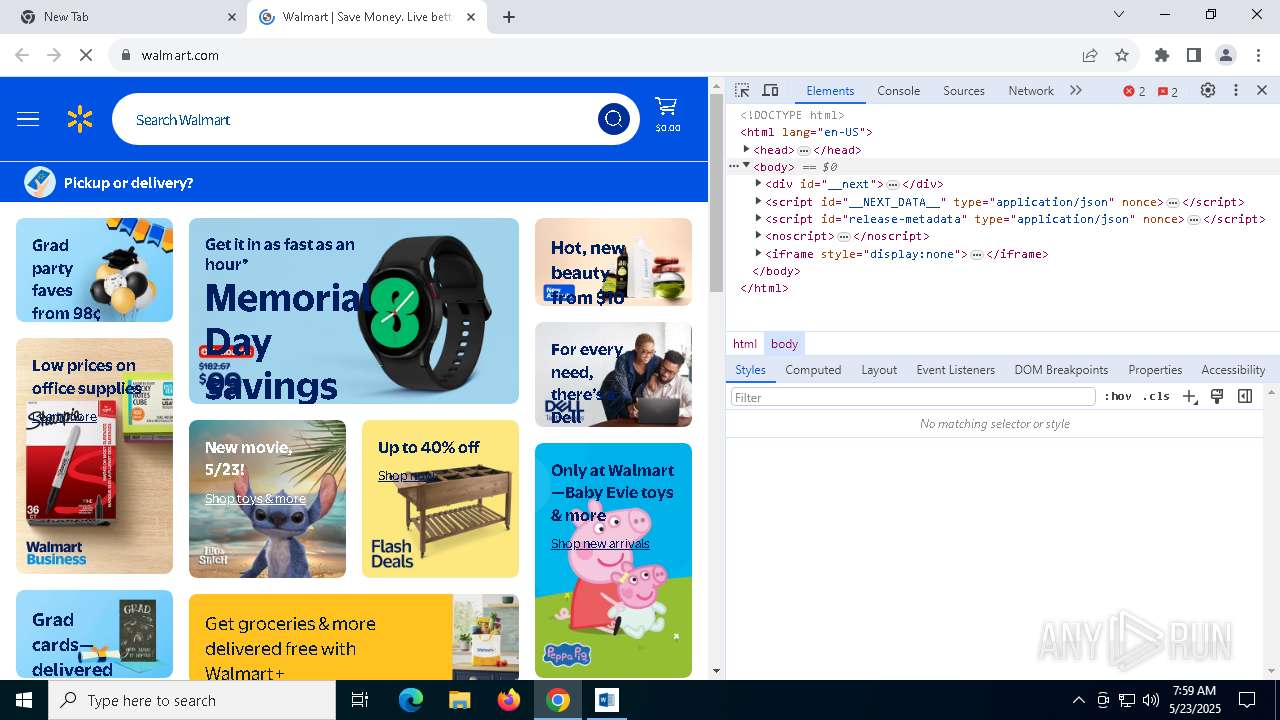Click the red error count badge
The image size is (1280, 720).
[1135, 91]
